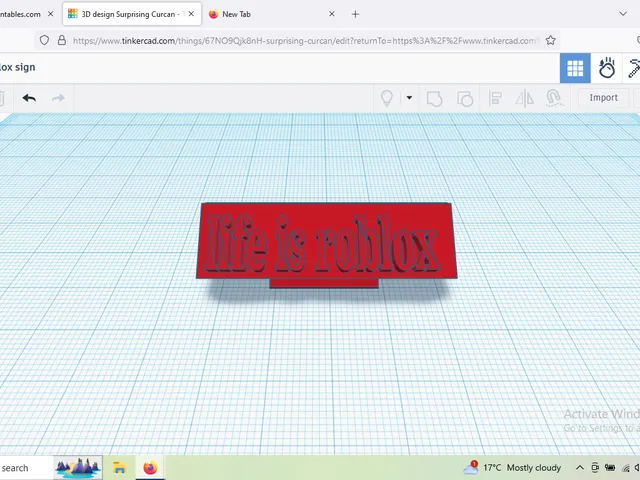Click the 17°C Mostly cloudy weather widget
Image resolution: width=640 pixels, height=480 pixels.
pos(512,468)
